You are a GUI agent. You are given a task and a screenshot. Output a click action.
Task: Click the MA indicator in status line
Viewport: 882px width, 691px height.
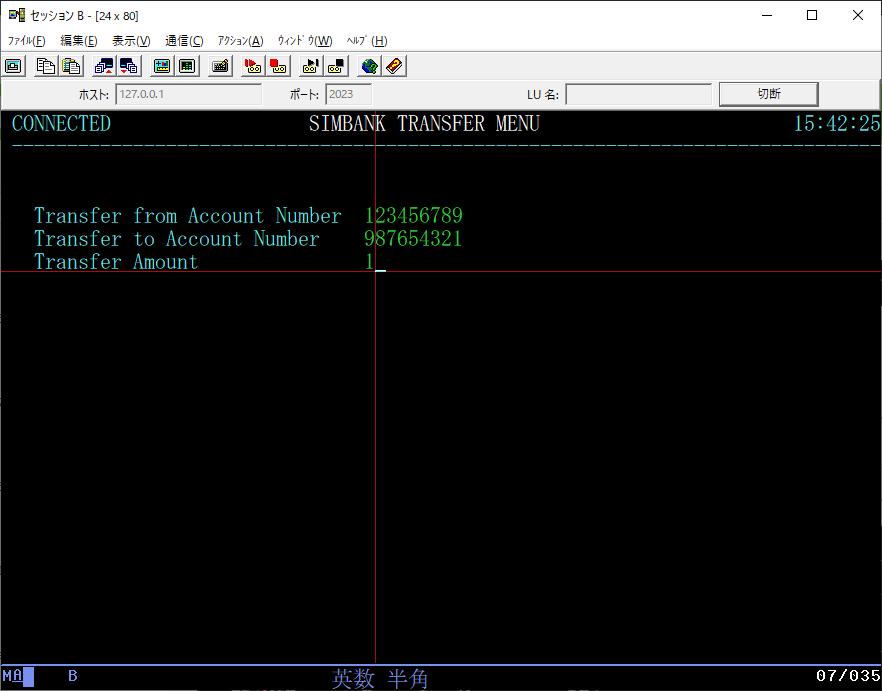click(12, 675)
